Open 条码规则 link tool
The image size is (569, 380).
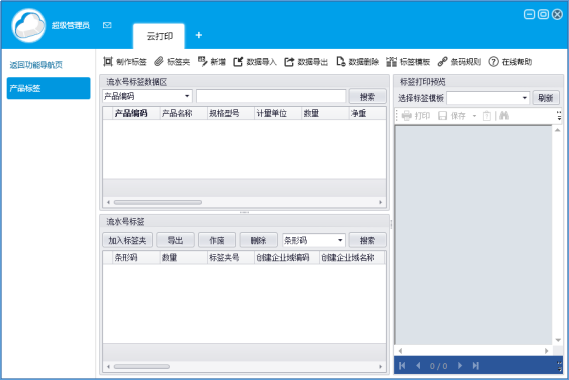pyautogui.click(x=459, y=62)
